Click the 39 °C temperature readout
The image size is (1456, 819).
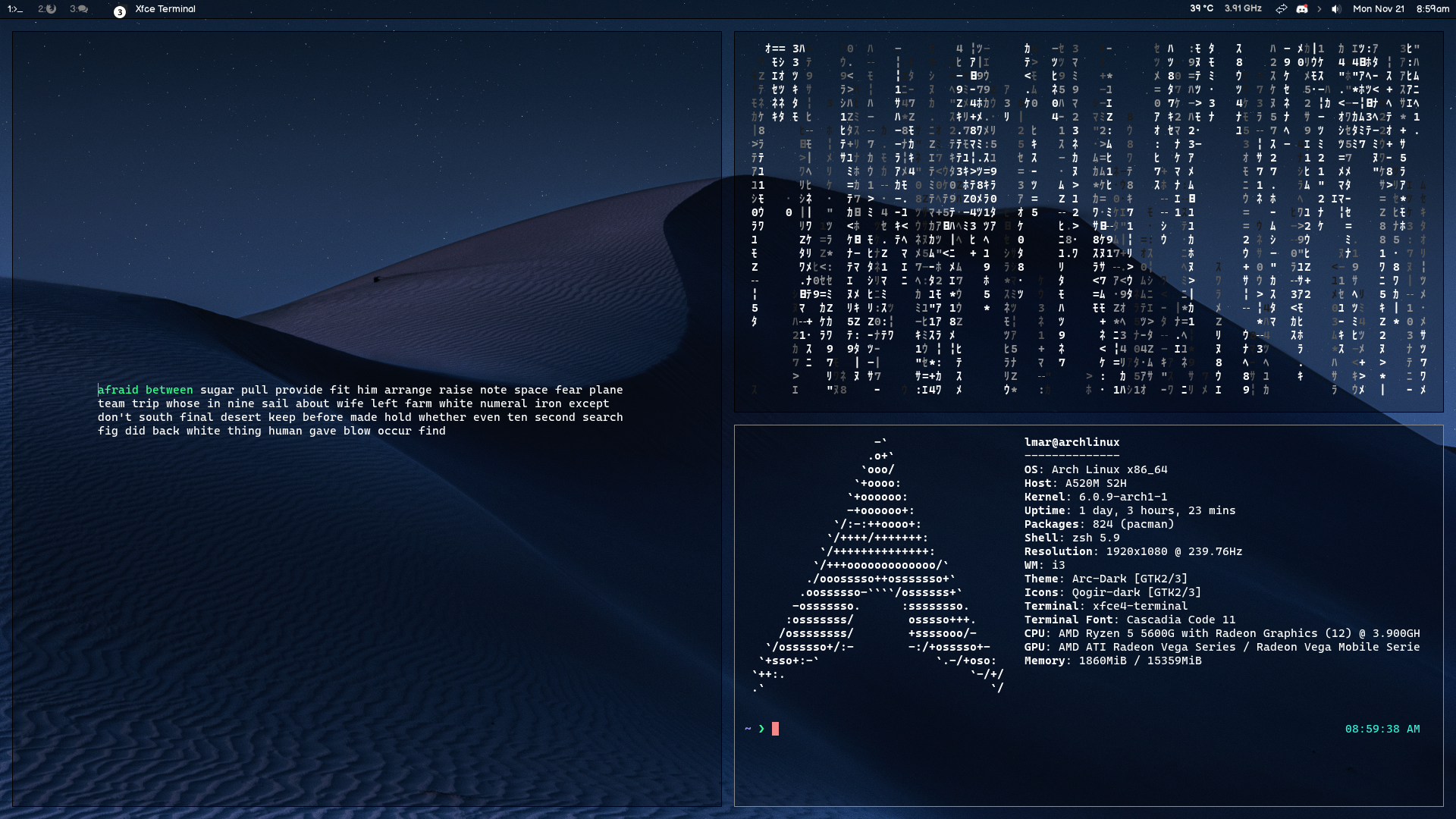pos(1201,8)
